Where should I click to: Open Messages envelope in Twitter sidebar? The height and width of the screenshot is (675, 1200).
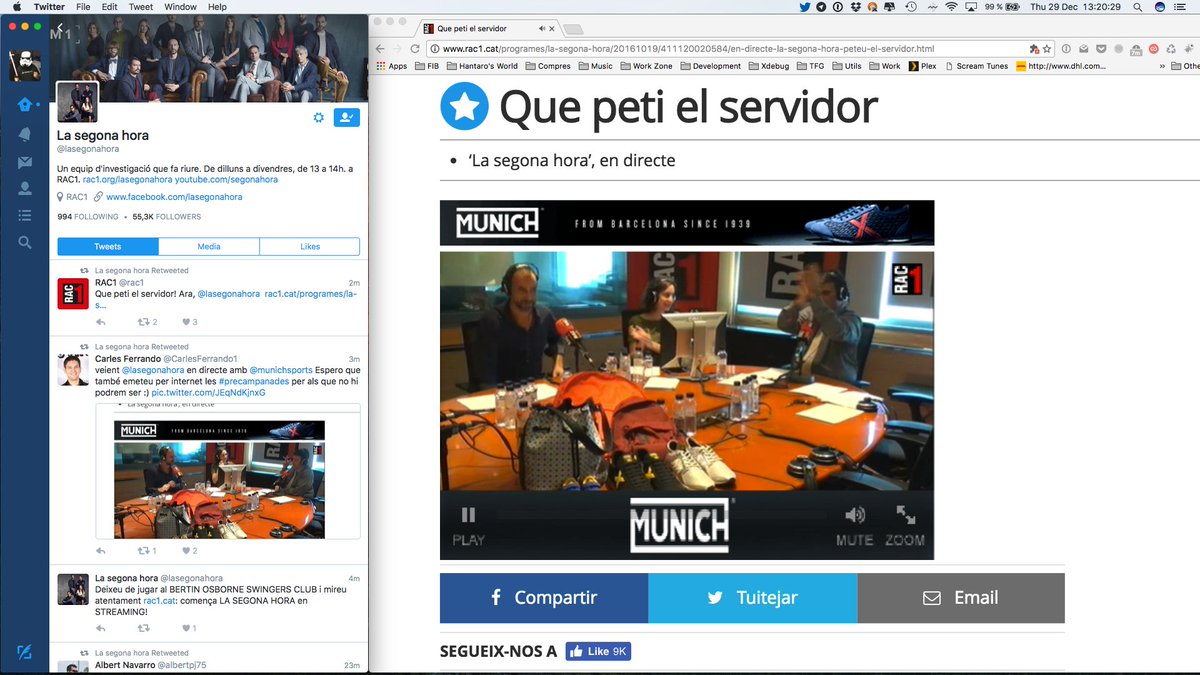(24, 162)
